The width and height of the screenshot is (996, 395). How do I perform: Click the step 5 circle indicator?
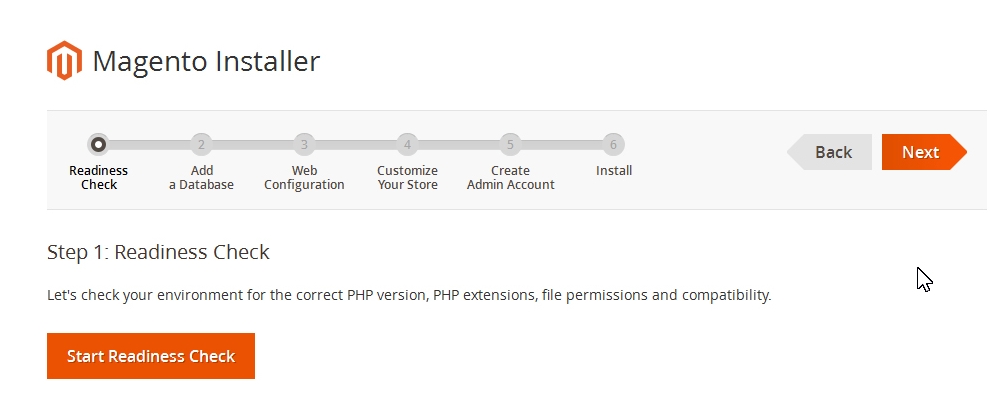510,145
